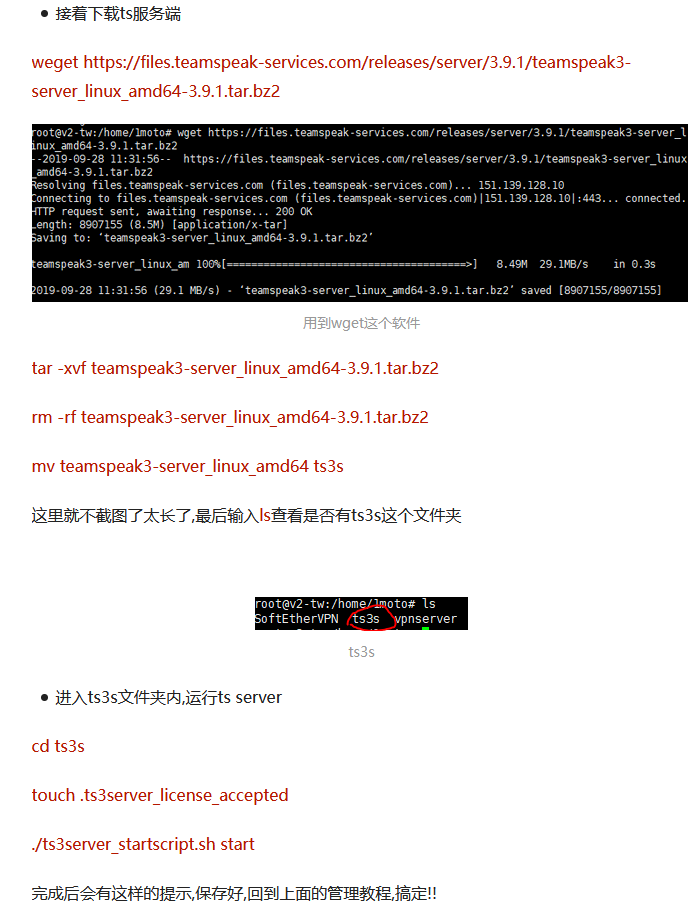688x914 pixels.
Task: Click the rm -rf teamspeak3 command text
Action: [230, 417]
